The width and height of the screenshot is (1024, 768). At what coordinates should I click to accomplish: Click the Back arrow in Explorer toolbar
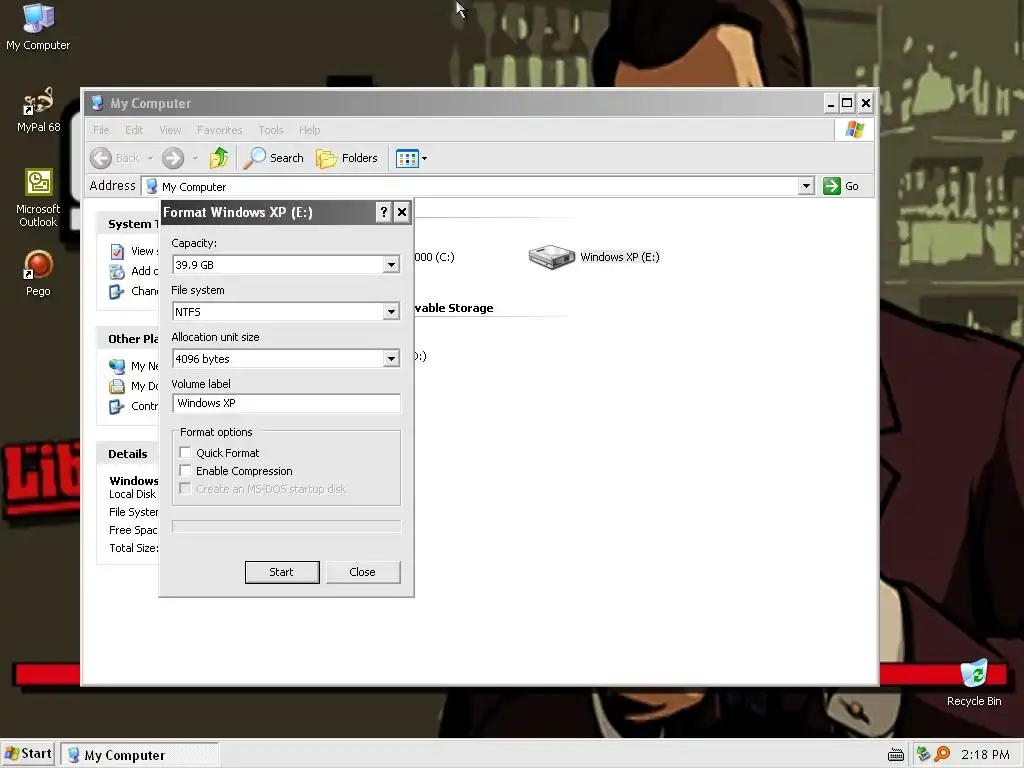click(101, 158)
